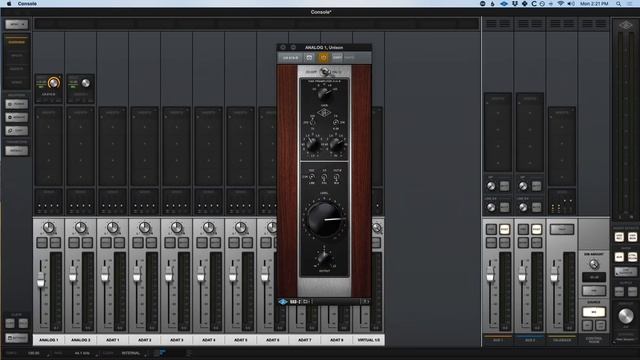Screen dimensions: 640x360
Task: Mute the ANALOG 1 channel
Action: click(55, 243)
